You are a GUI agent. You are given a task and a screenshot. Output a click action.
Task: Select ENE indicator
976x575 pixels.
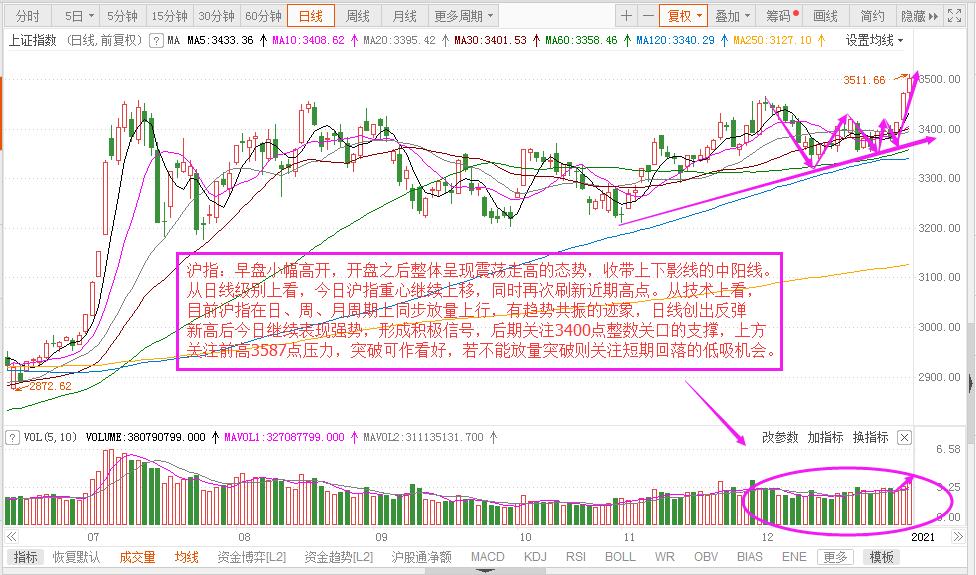[x=794, y=557]
